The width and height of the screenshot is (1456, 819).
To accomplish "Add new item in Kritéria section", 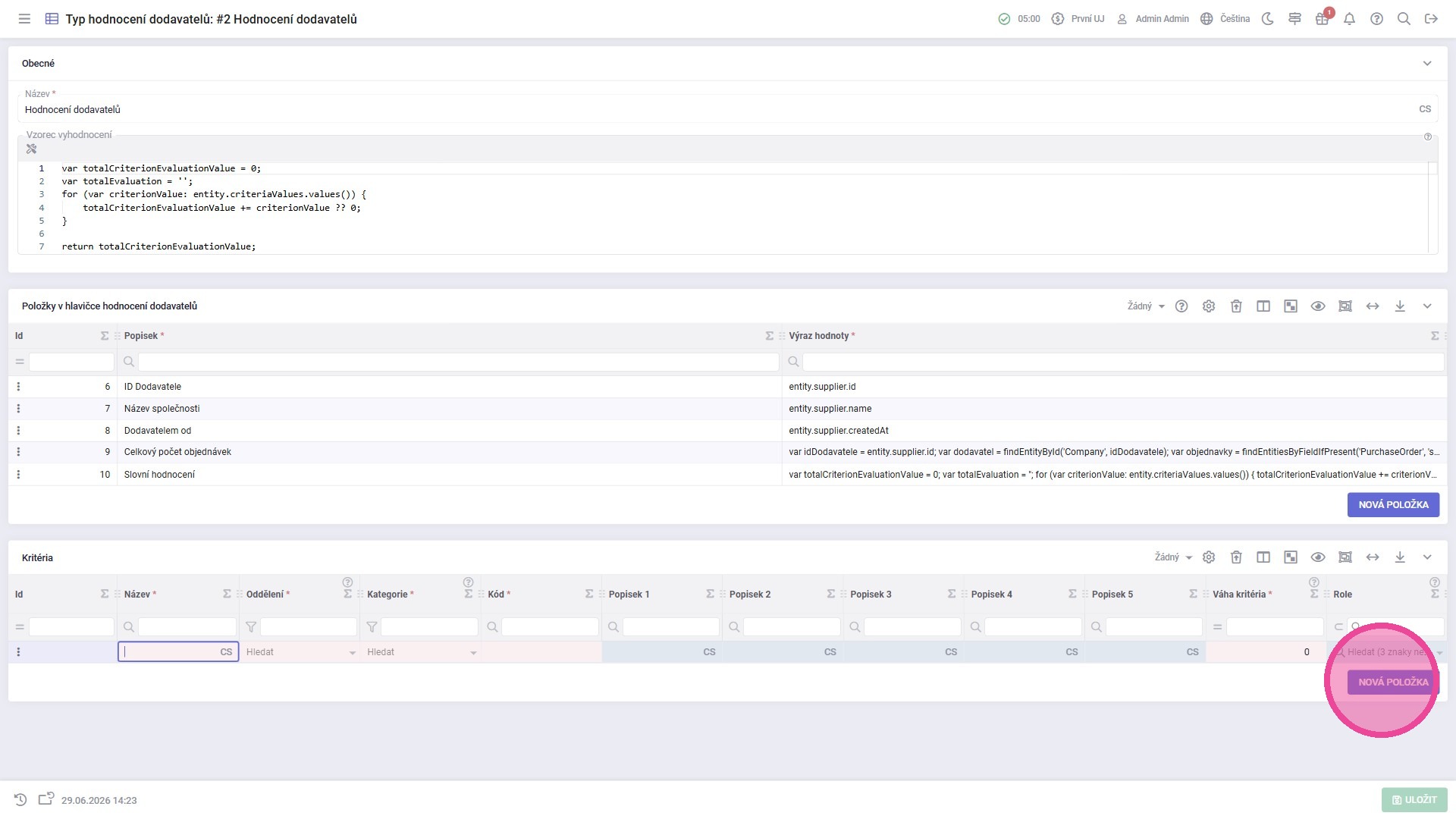I will point(1393,682).
